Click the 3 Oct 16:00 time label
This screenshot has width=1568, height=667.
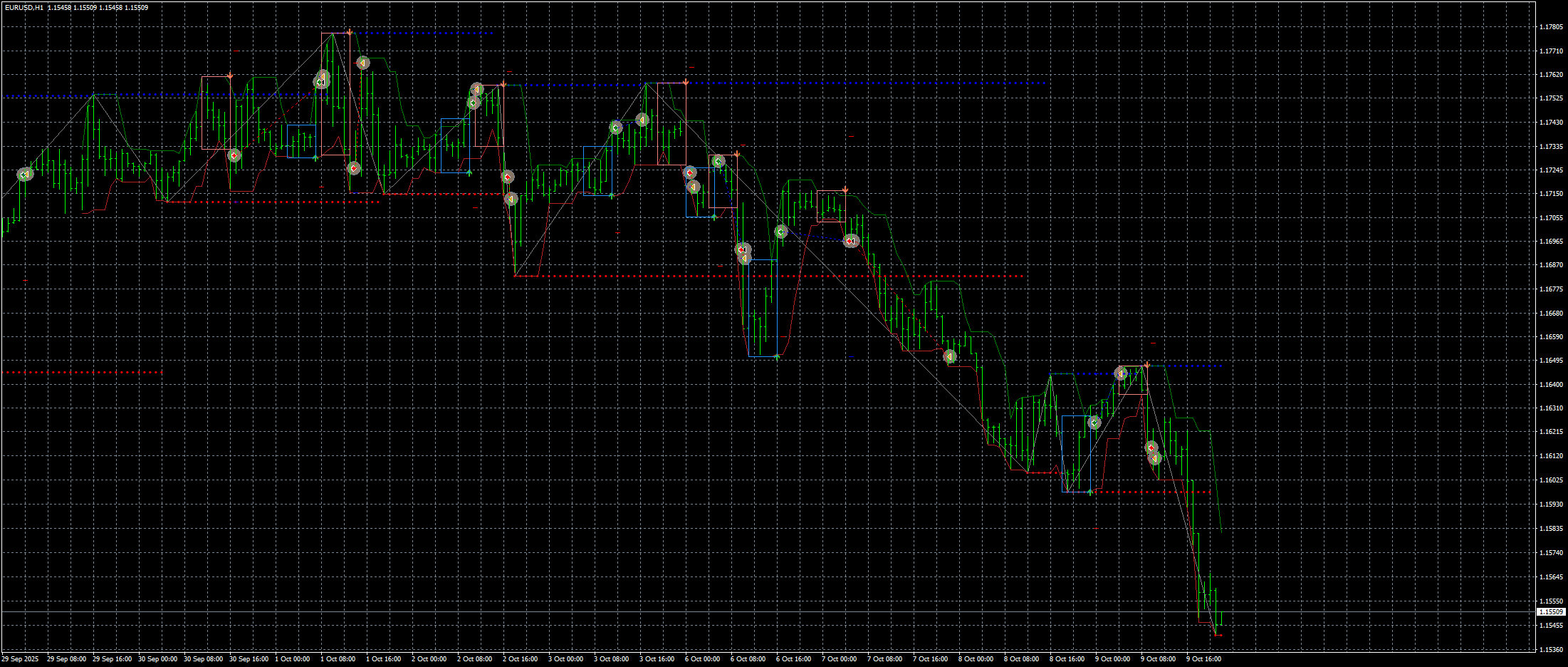coord(657,658)
